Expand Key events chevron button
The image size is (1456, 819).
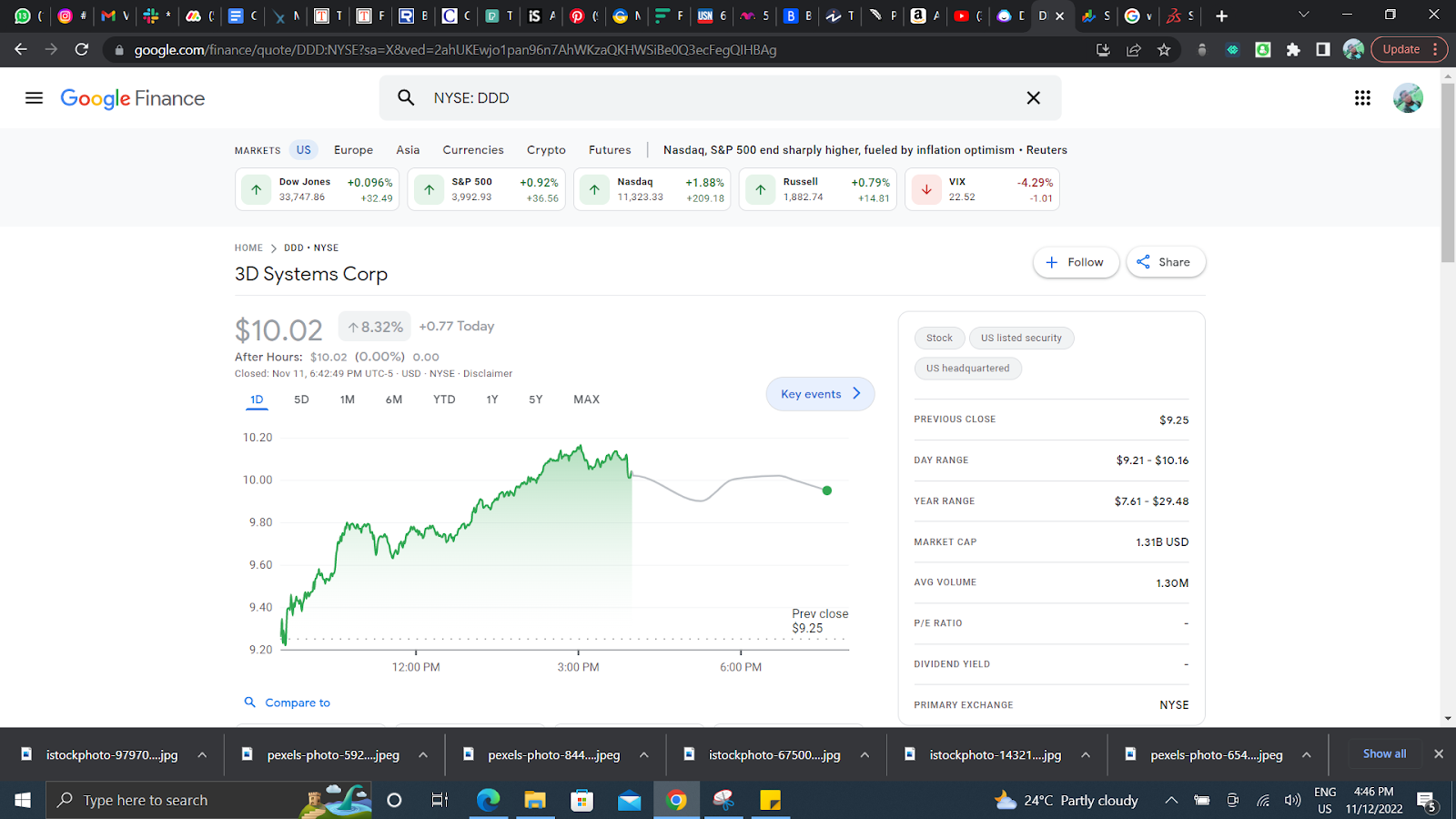click(820, 394)
